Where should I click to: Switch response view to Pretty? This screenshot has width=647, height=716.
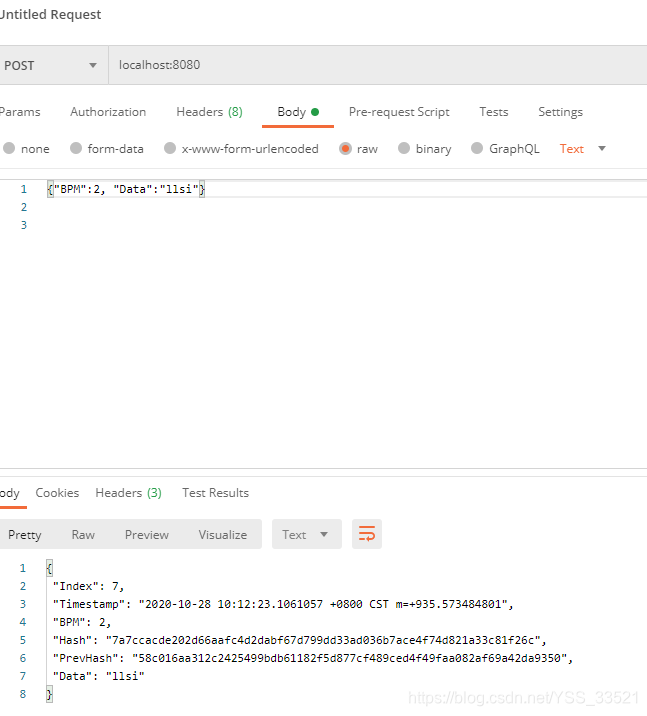pos(25,534)
